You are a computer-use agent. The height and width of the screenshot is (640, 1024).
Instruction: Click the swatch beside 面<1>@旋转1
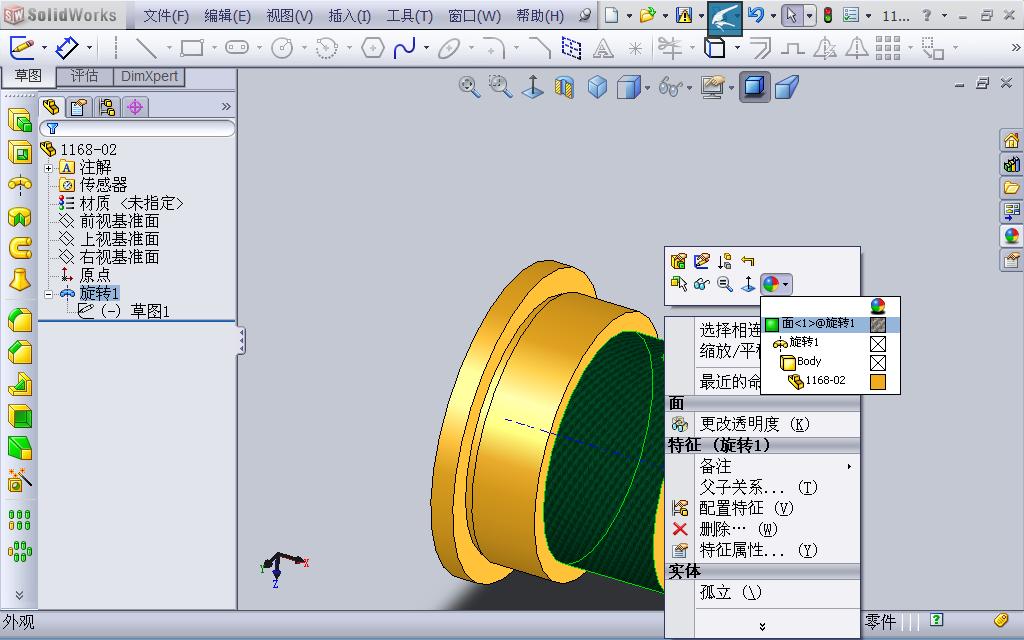[878, 325]
